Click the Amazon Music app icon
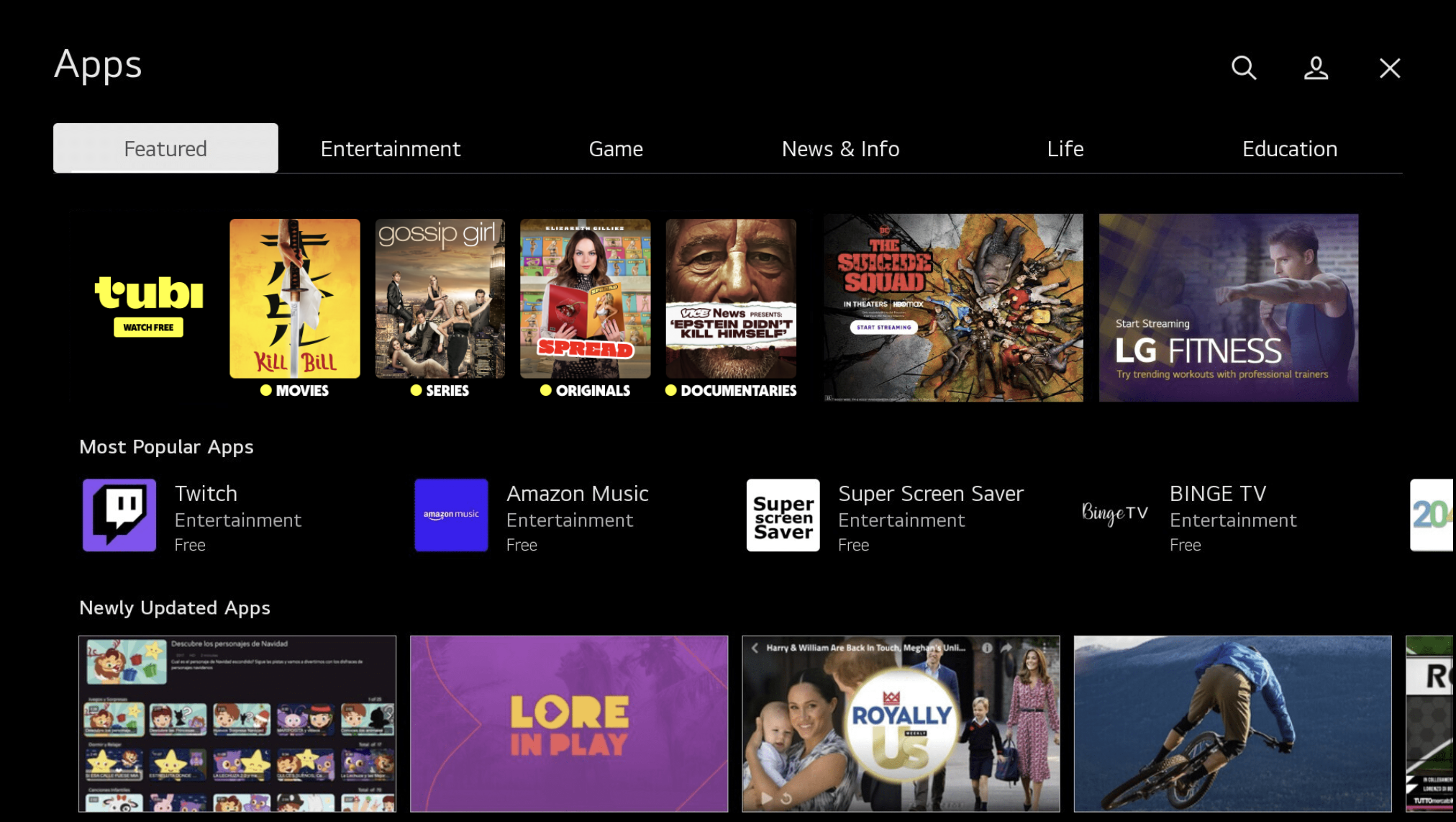The image size is (1456, 822). click(451, 515)
